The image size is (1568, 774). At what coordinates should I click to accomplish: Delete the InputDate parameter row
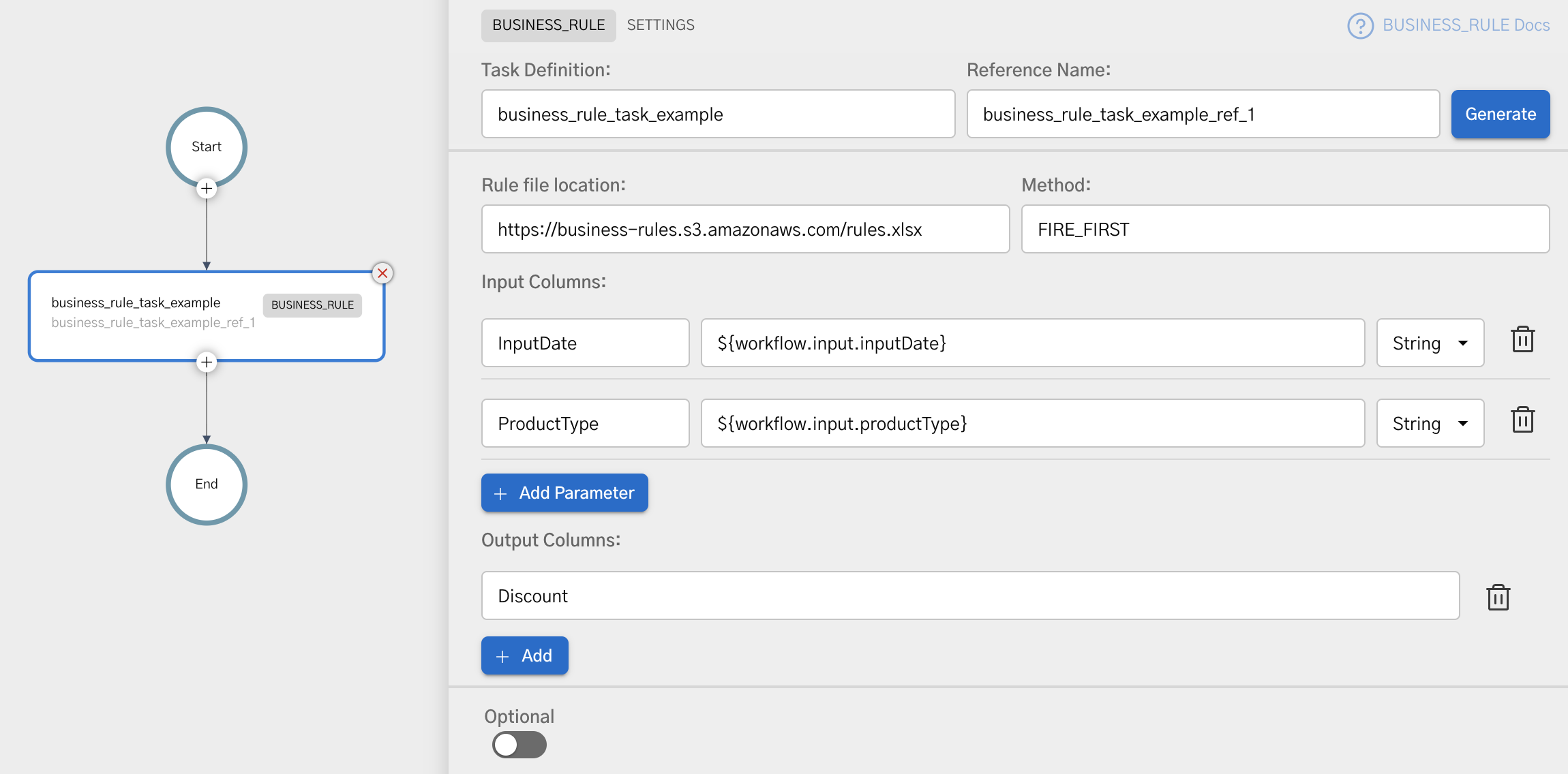click(1522, 340)
